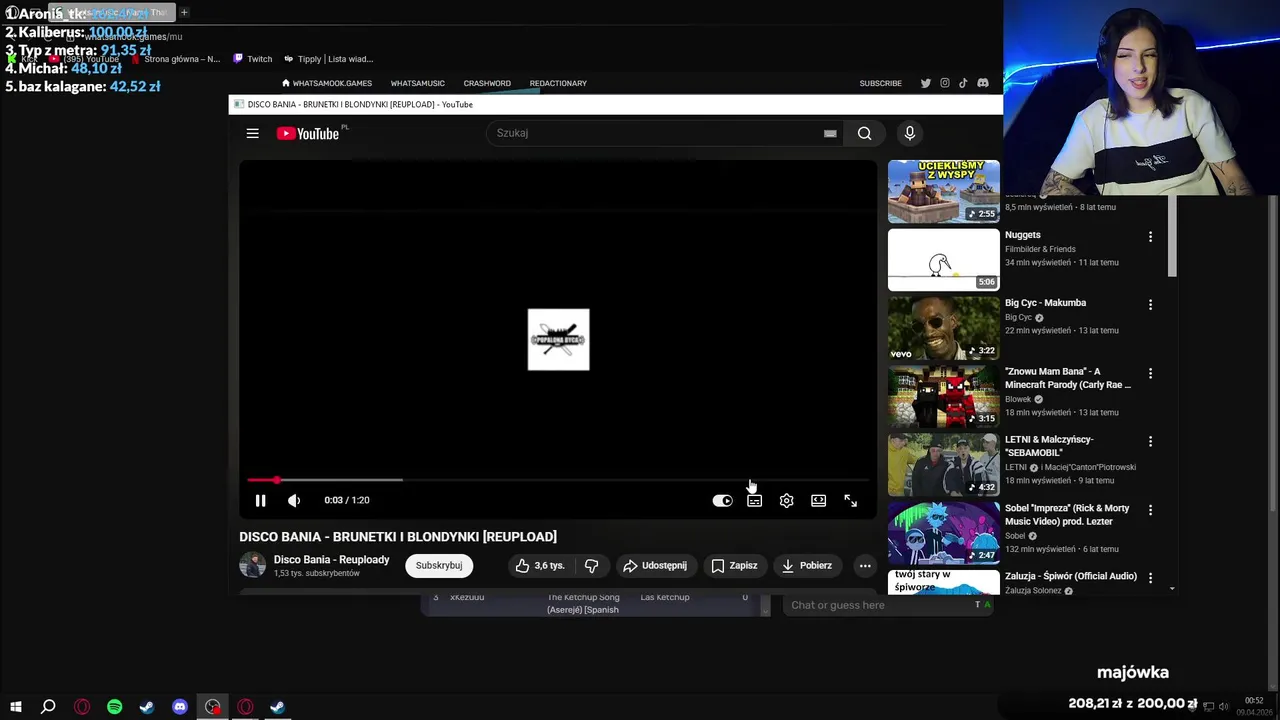Enter fullscreen mode in the player
This screenshot has height=720, width=1280.
(850, 500)
